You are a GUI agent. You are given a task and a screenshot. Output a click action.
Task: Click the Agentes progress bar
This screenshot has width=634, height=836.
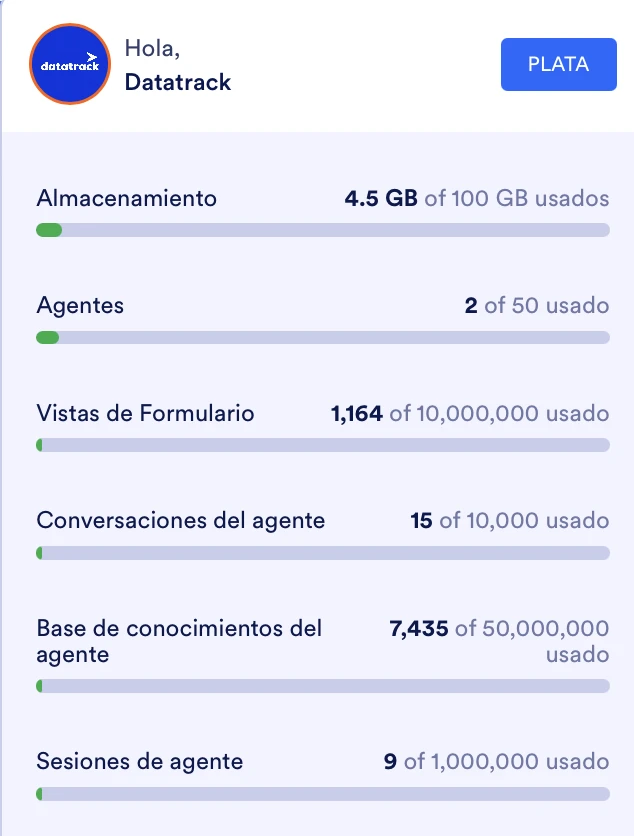[322, 338]
